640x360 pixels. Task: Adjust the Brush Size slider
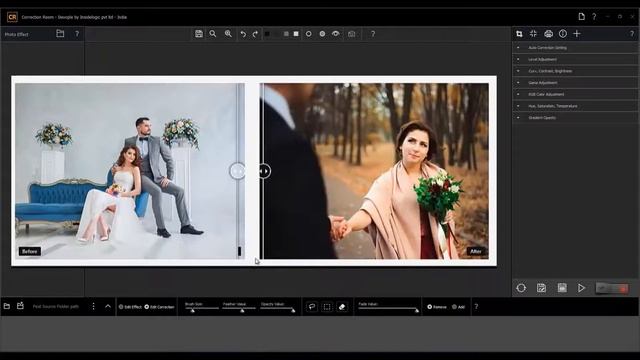[x=202, y=309]
